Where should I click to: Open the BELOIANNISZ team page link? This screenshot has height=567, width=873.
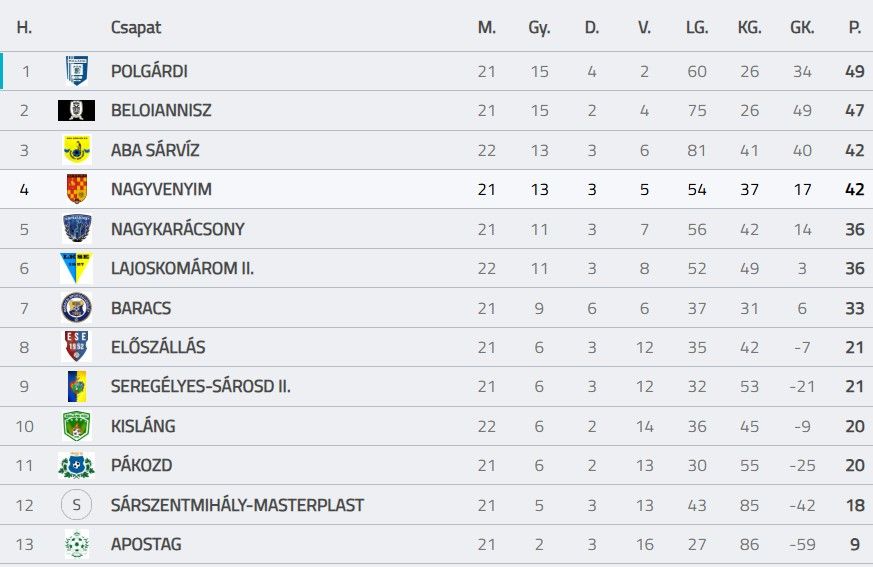(161, 110)
